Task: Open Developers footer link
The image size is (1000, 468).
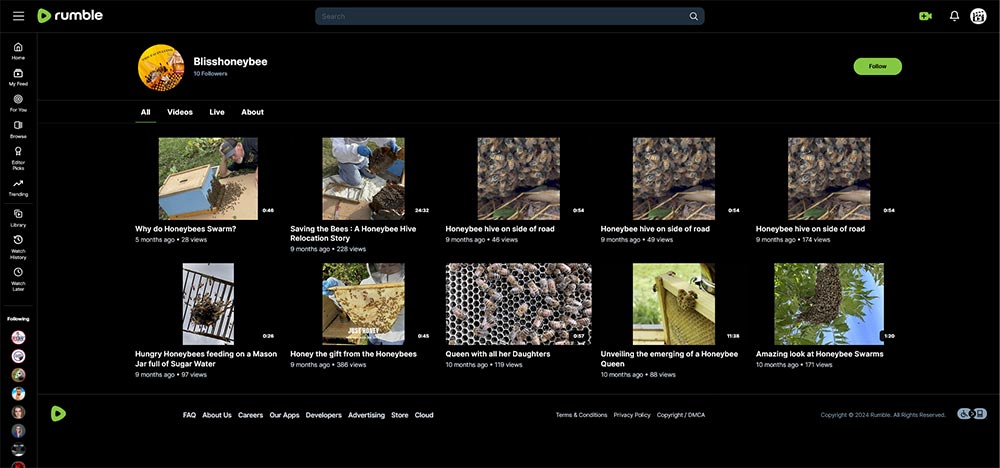Action: [323, 415]
